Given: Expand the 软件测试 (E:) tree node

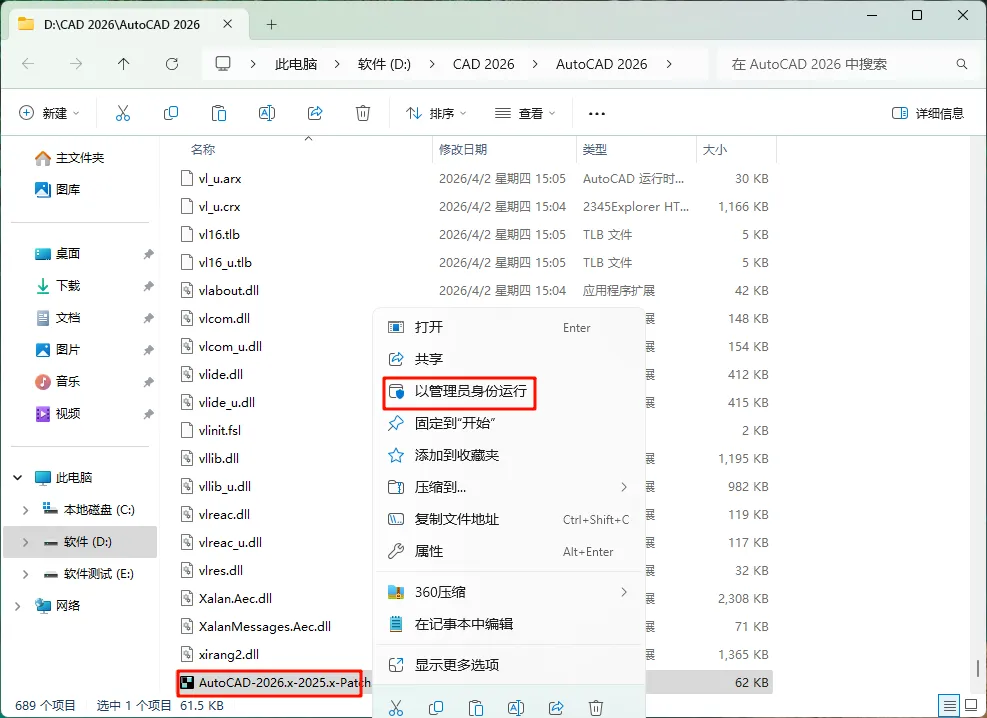Looking at the screenshot, I should pyautogui.click(x=25, y=574).
